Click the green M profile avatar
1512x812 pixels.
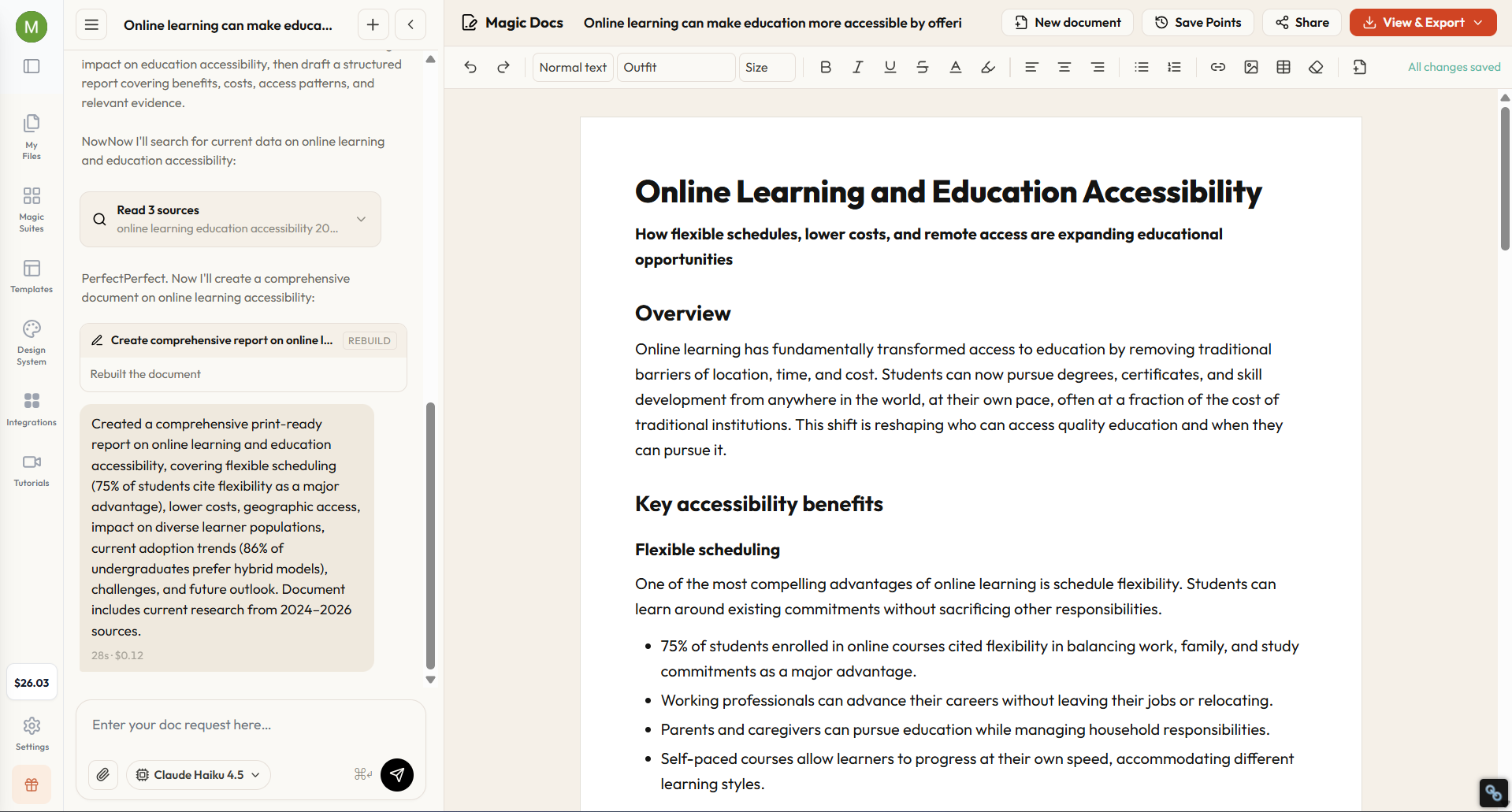tap(32, 27)
